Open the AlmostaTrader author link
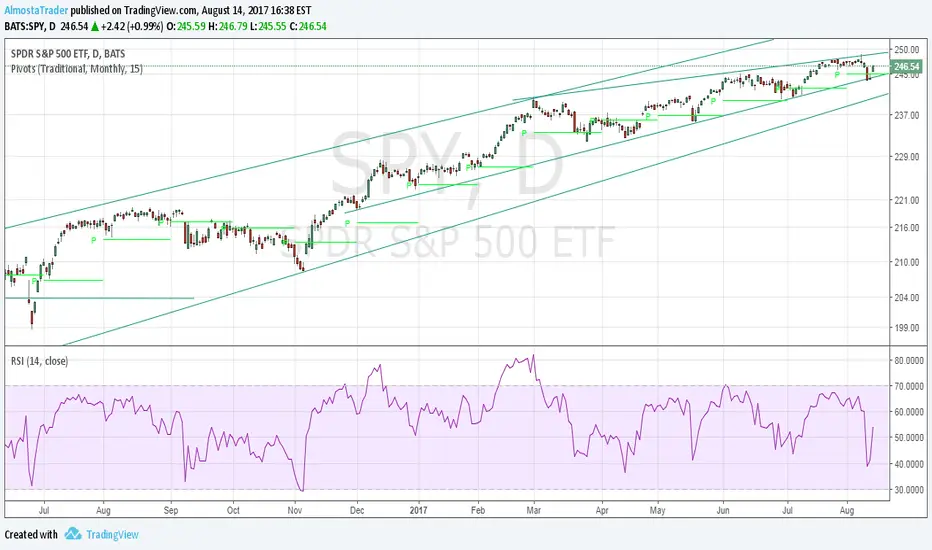 click(x=36, y=10)
